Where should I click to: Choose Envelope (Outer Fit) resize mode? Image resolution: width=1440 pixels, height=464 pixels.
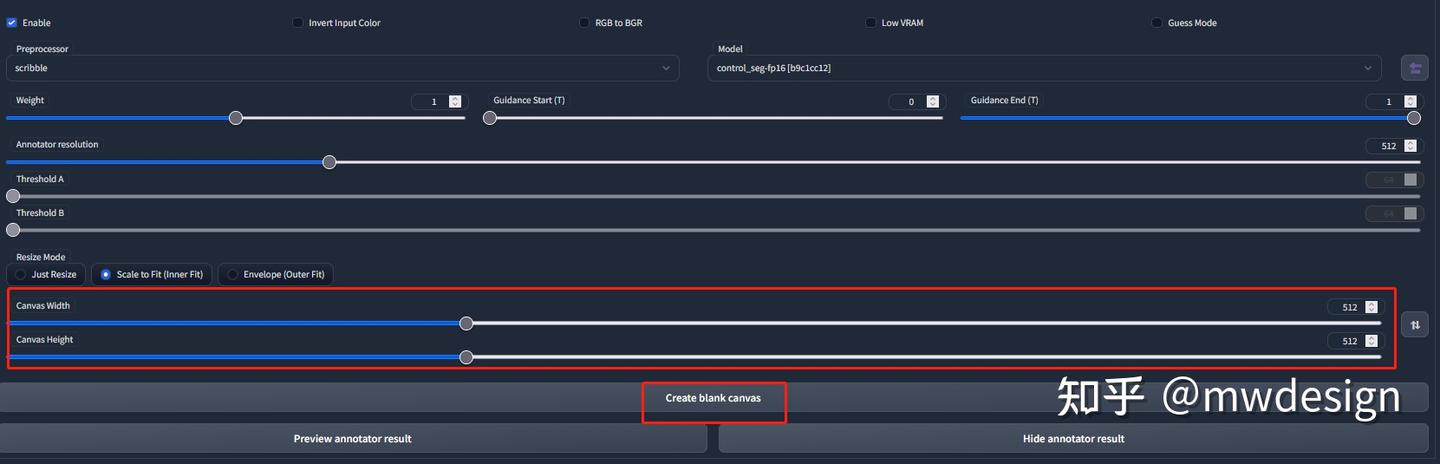275,274
